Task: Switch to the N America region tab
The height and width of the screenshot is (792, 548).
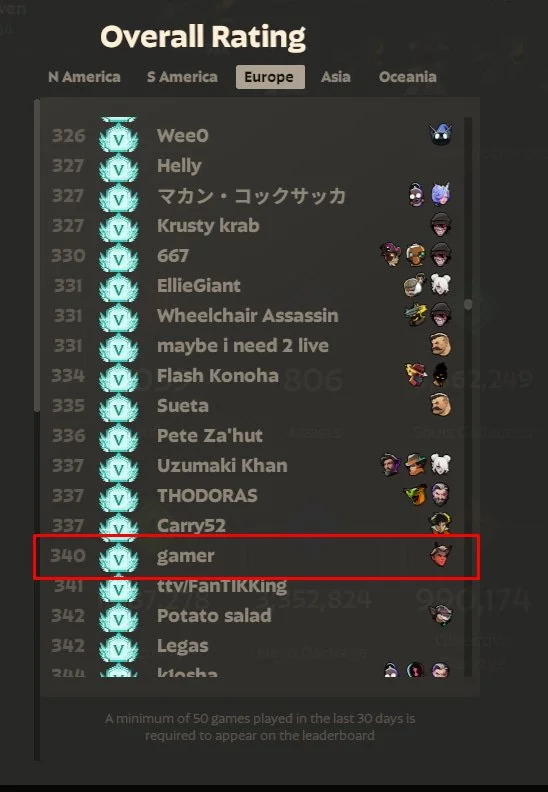Action: coord(84,77)
